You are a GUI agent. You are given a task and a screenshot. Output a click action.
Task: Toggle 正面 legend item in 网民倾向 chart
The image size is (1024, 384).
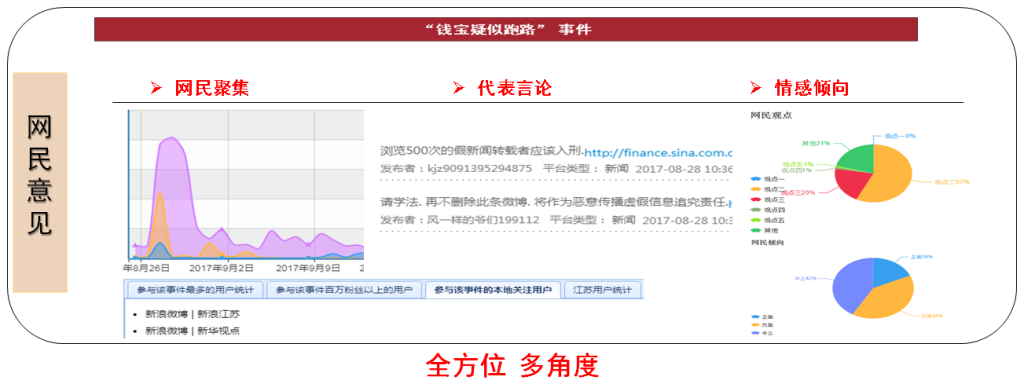point(762,316)
